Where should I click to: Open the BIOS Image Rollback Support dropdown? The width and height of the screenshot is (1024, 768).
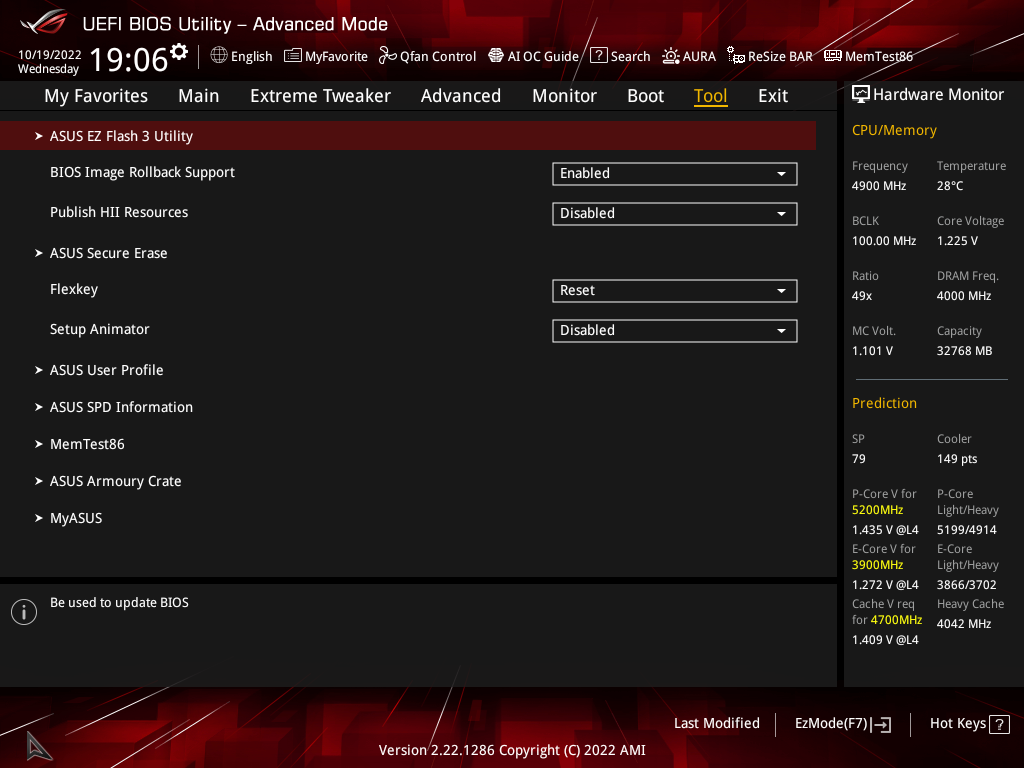[x=674, y=174]
